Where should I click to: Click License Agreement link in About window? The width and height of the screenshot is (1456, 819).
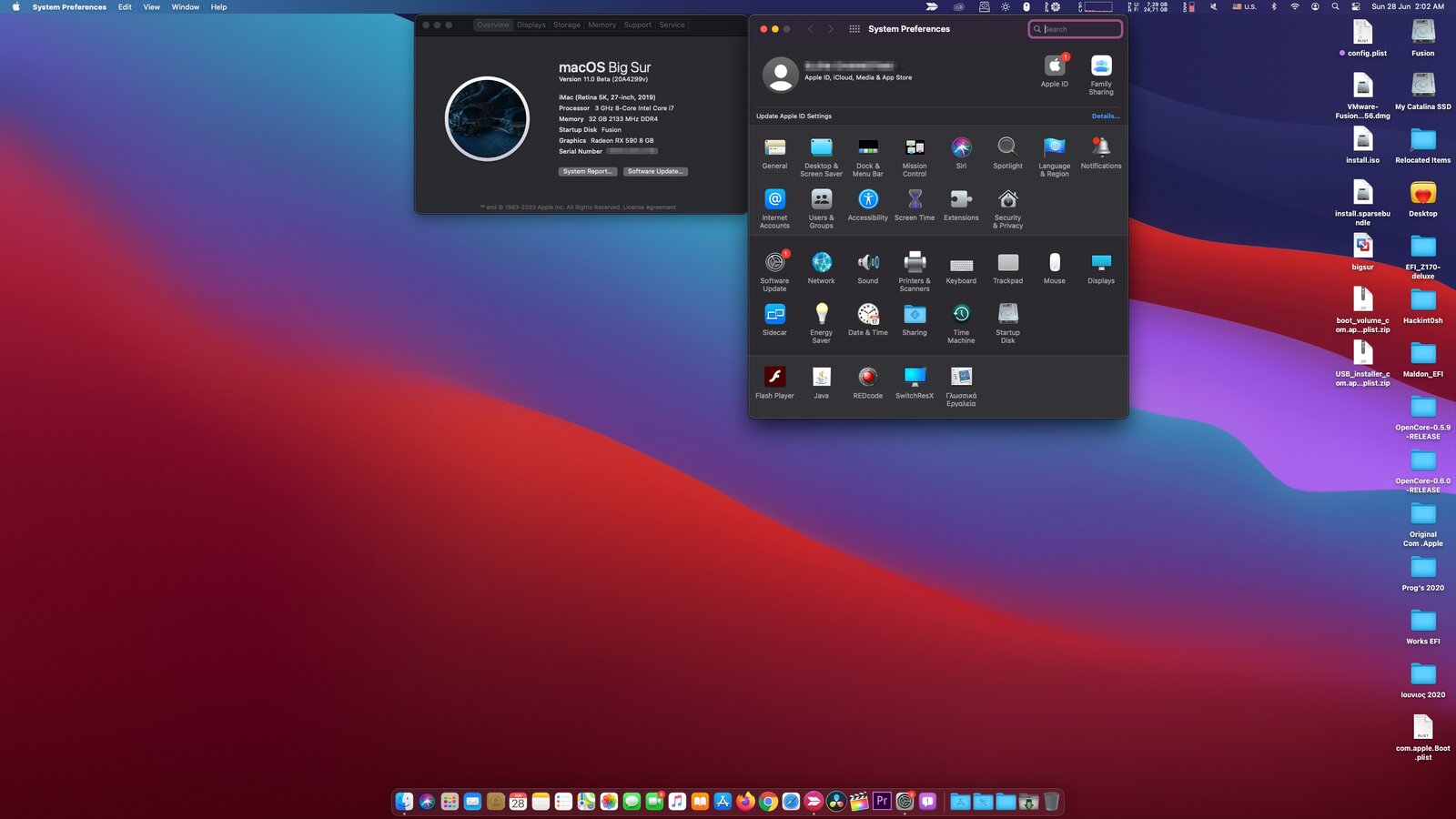[650, 207]
